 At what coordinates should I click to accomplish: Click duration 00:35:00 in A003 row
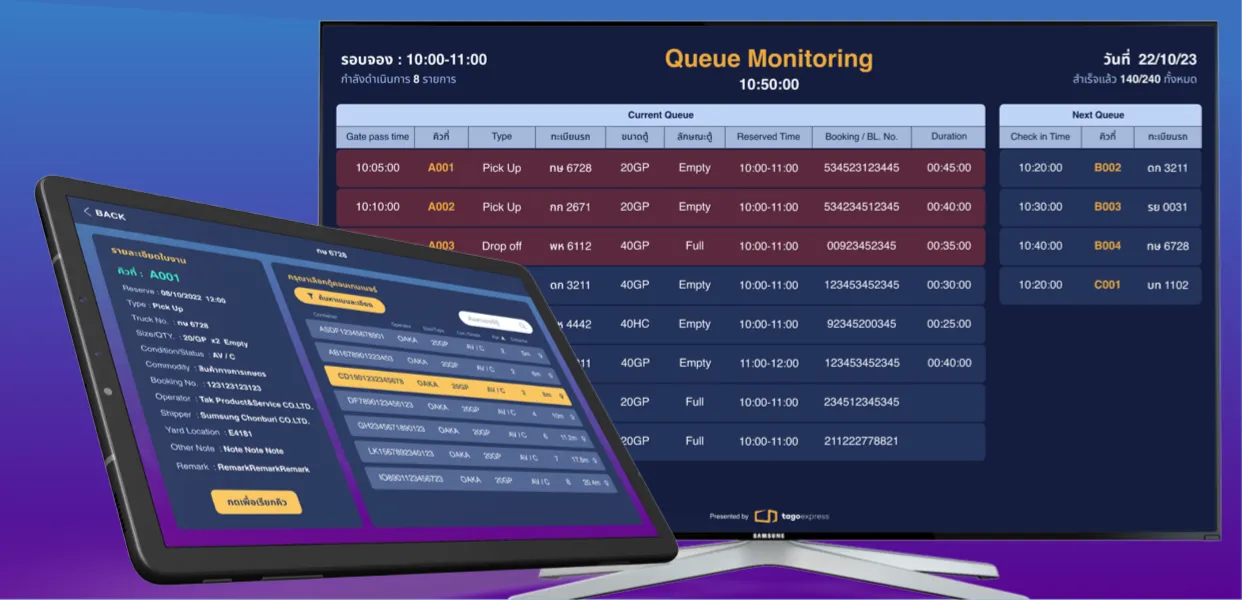(949, 246)
